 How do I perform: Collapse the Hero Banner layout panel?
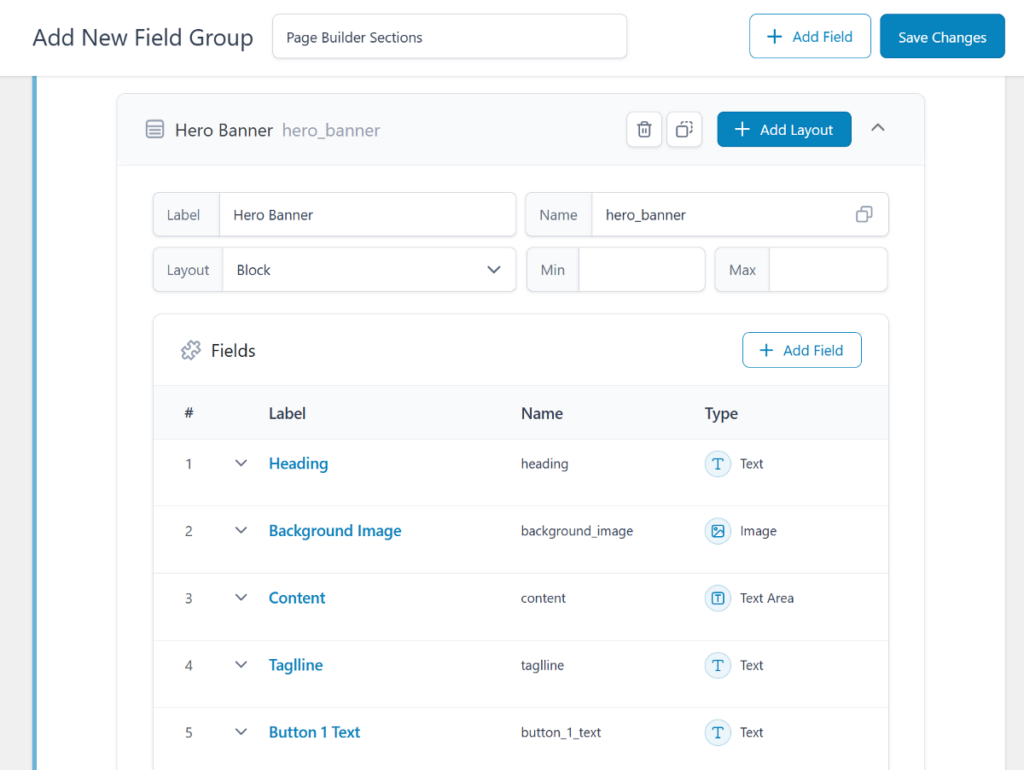(877, 128)
